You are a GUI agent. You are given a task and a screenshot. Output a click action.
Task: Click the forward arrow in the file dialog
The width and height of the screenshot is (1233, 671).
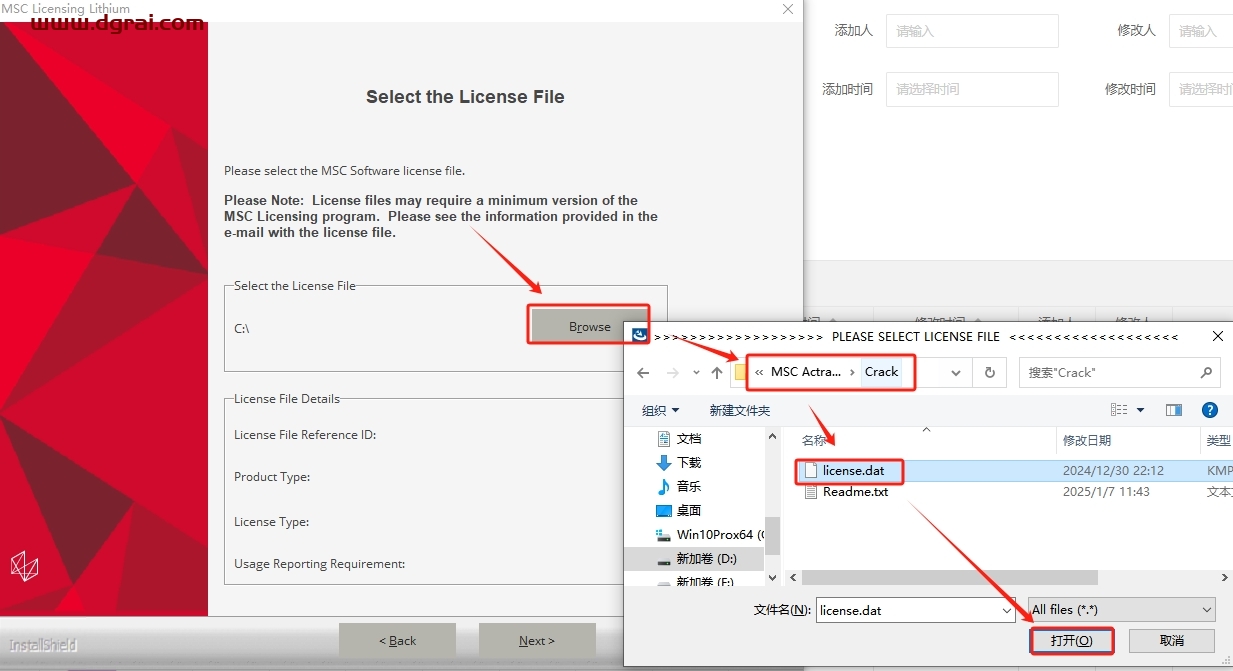coord(673,372)
